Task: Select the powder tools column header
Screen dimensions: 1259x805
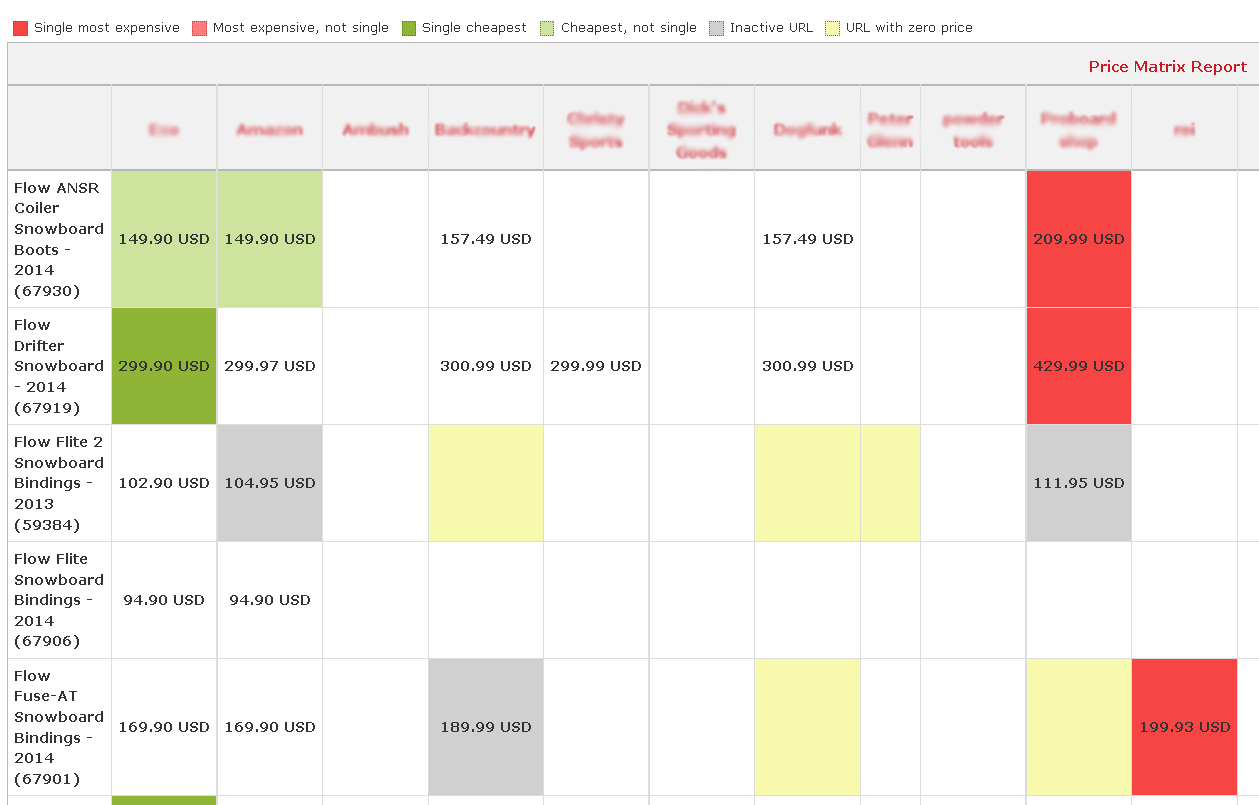Action: pos(973,130)
